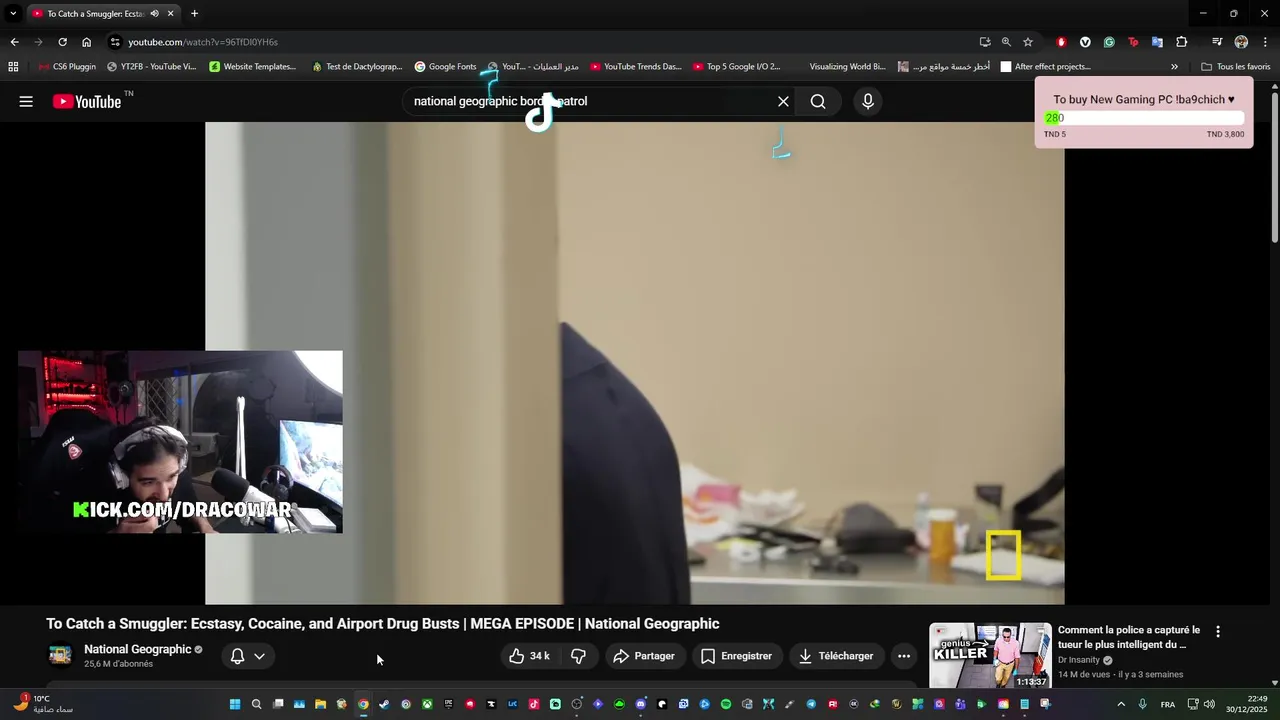1280x720 pixels.
Task: Open Windows taskbar search
Action: point(256,704)
